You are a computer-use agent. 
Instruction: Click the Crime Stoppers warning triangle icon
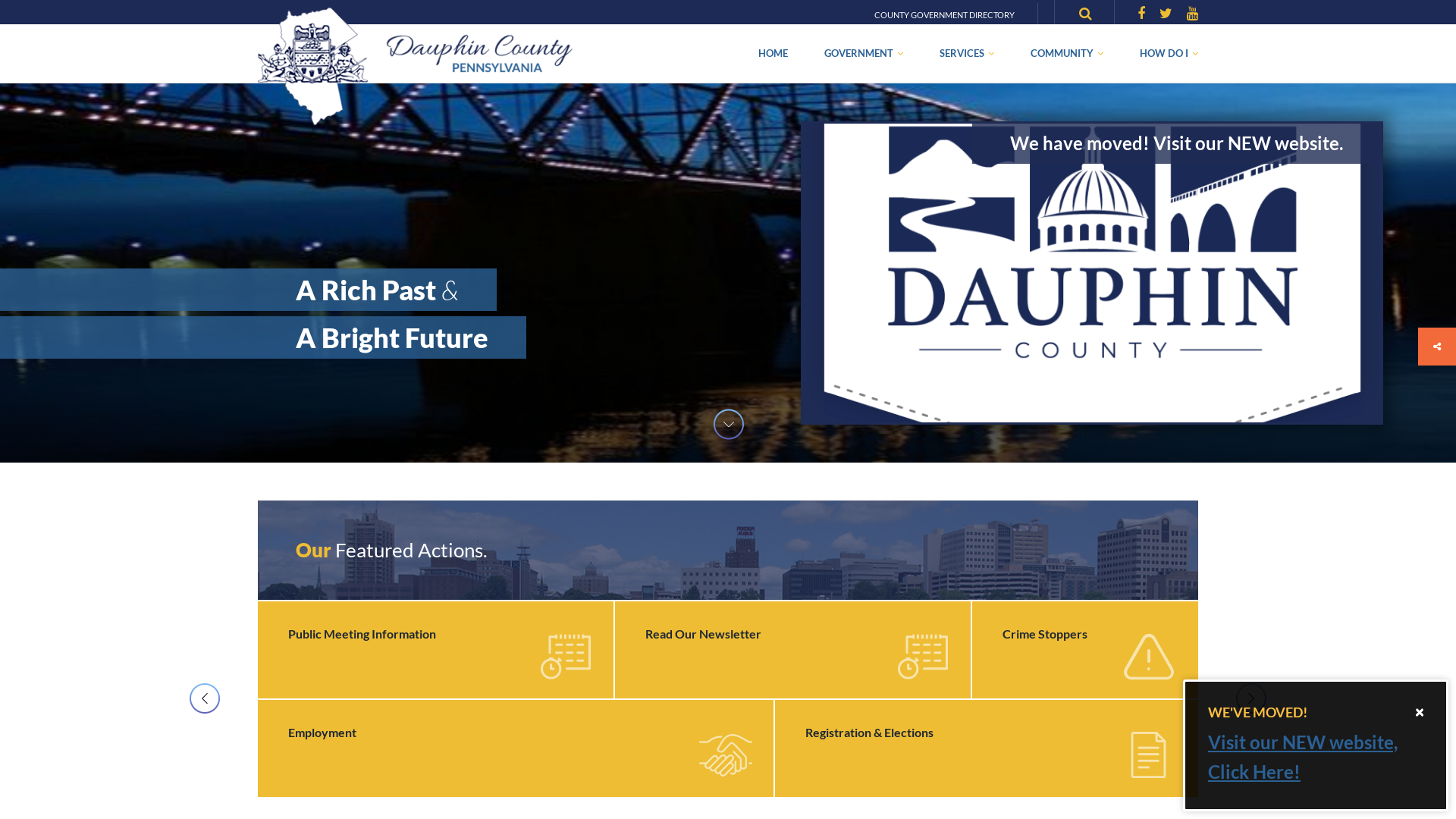tap(1149, 657)
